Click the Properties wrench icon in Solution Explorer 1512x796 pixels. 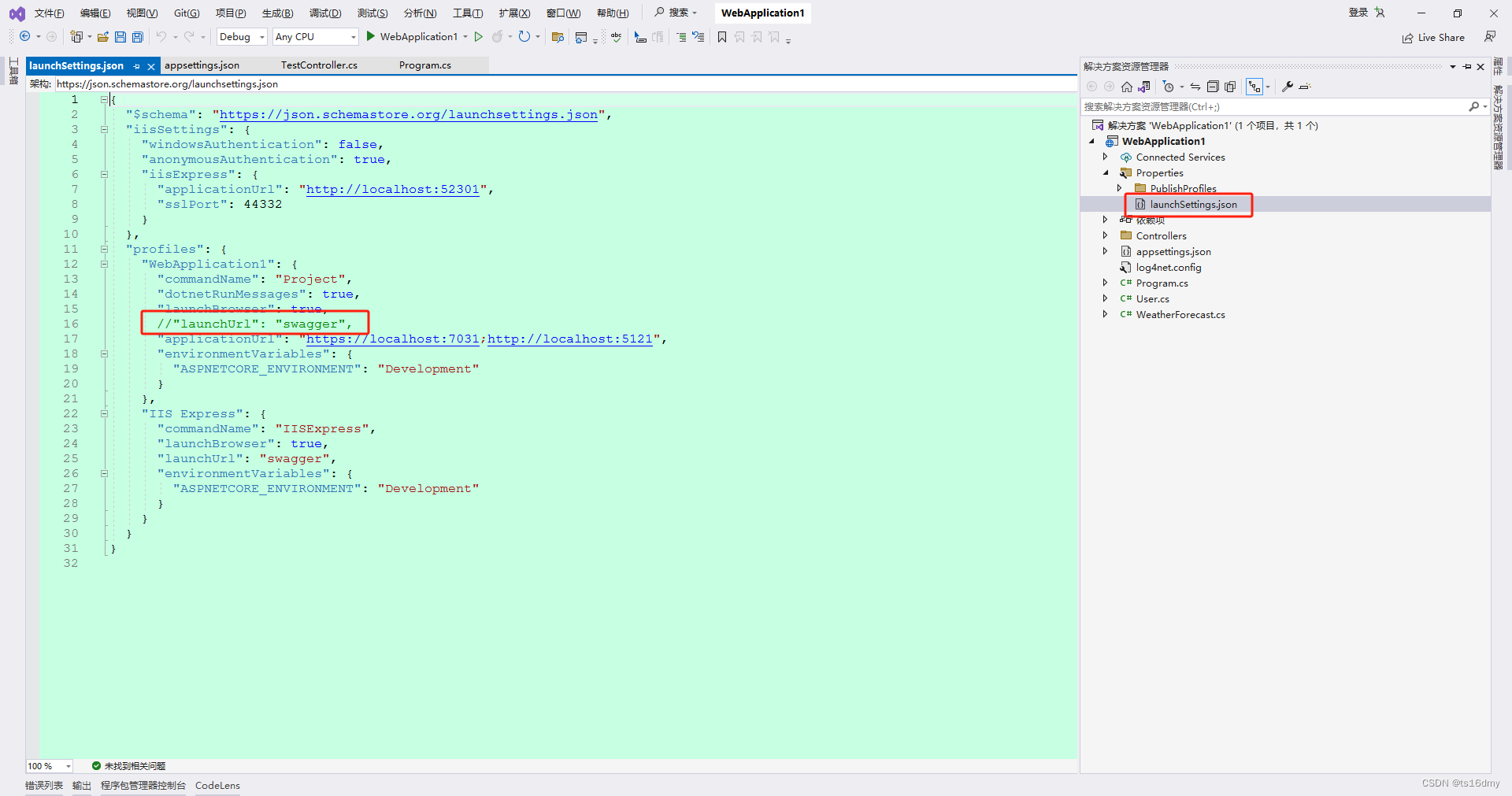[1288, 87]
